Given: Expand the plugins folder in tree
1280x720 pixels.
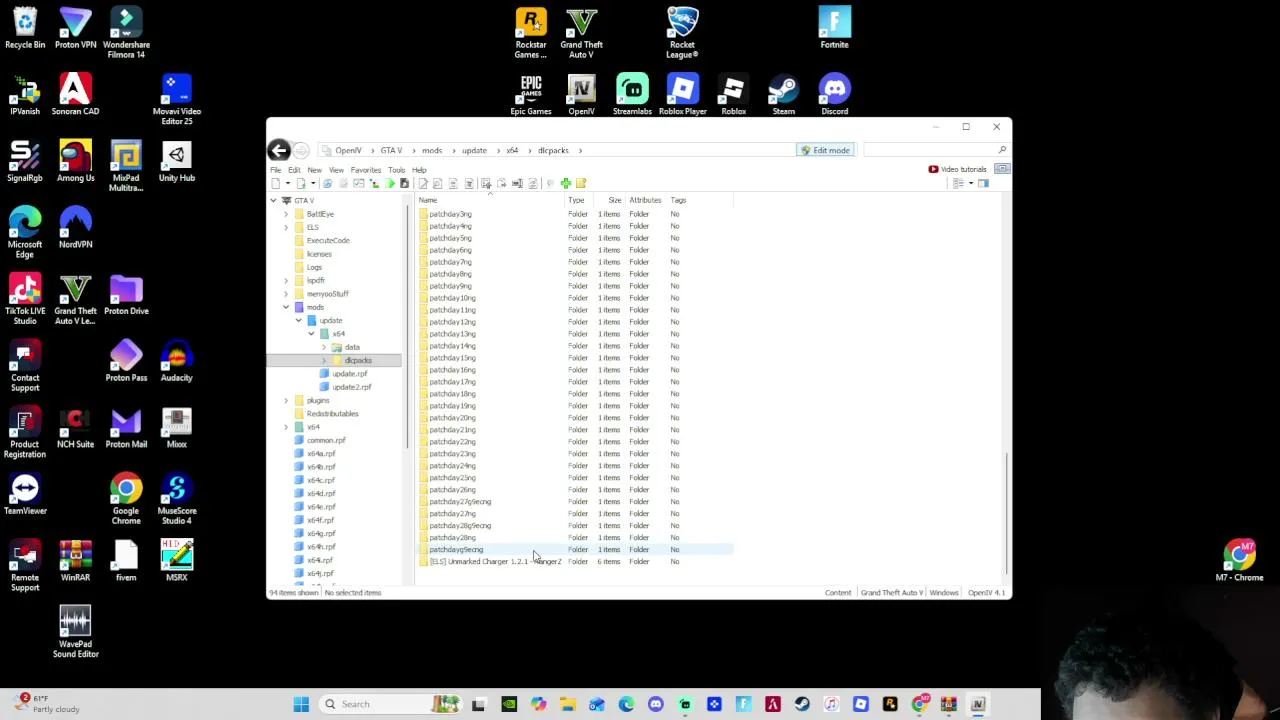Looking at the screenshot, I should click(286, 400).
